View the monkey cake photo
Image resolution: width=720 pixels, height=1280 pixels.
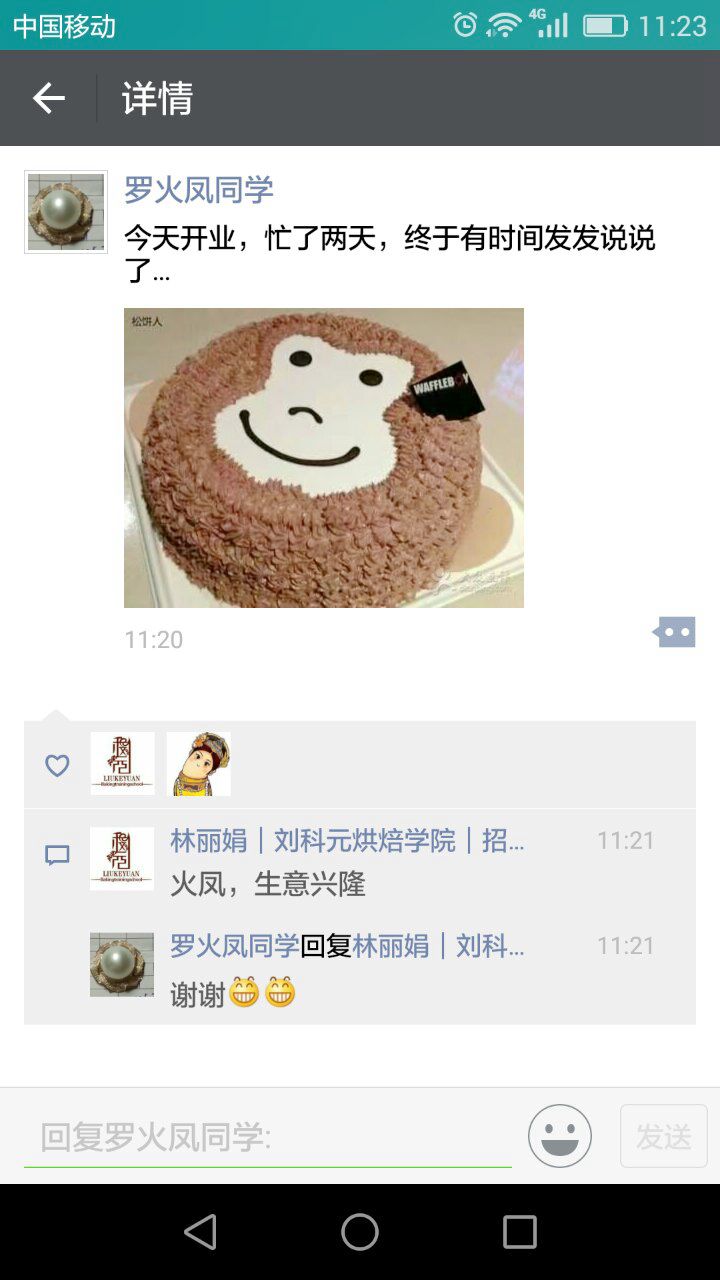click(324, 458)
